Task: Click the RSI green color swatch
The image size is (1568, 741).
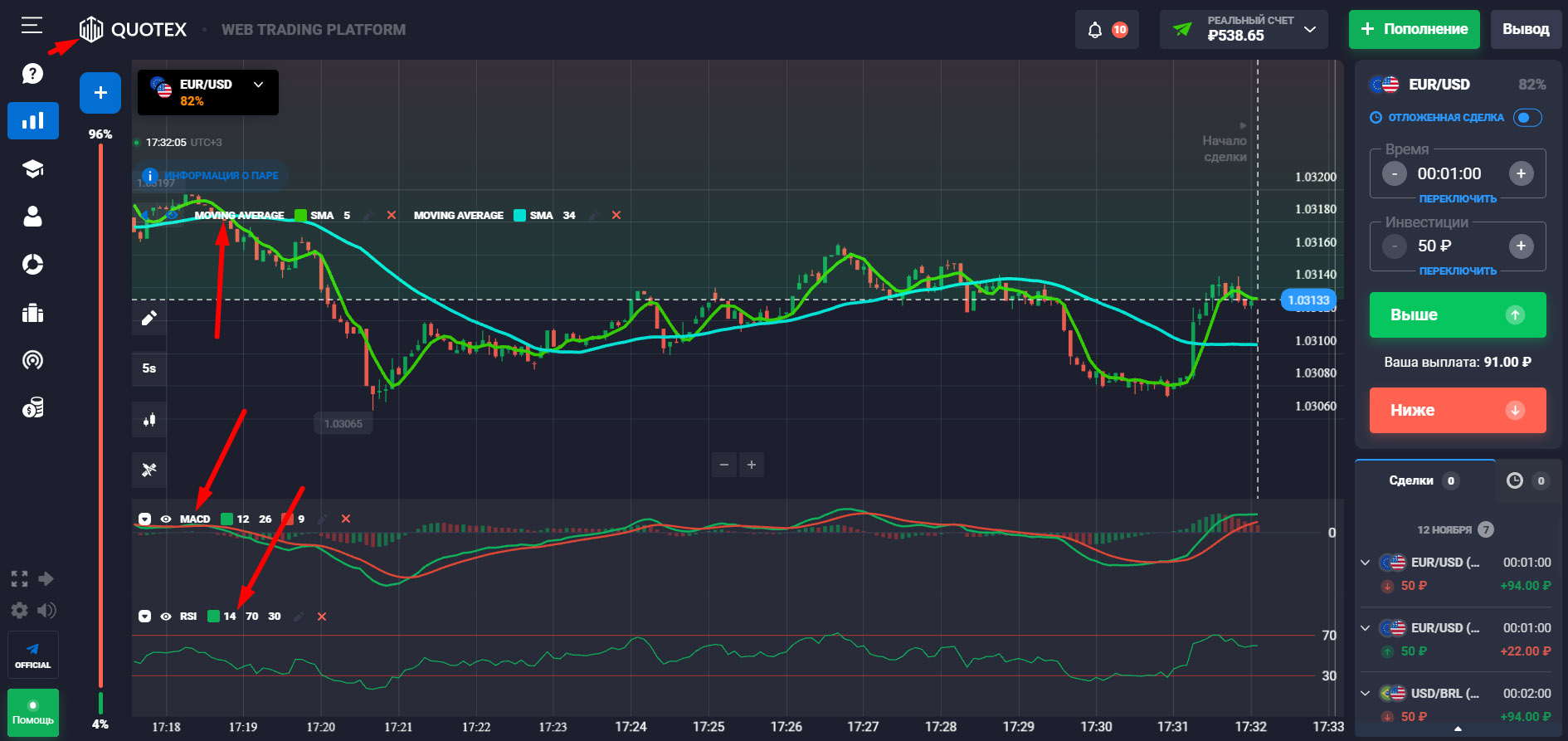Action: 213,617
